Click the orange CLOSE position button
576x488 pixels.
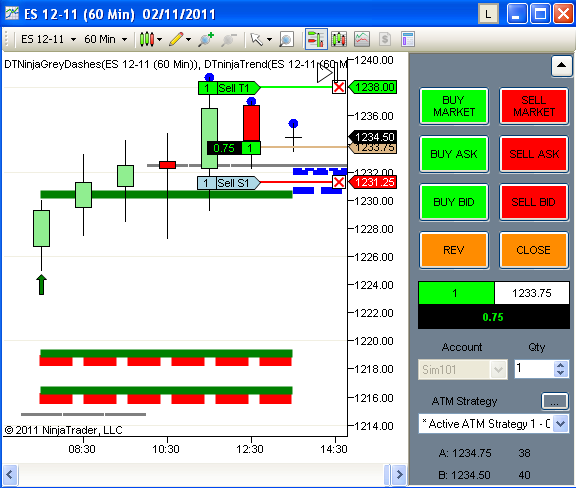(x=534, y=250)
